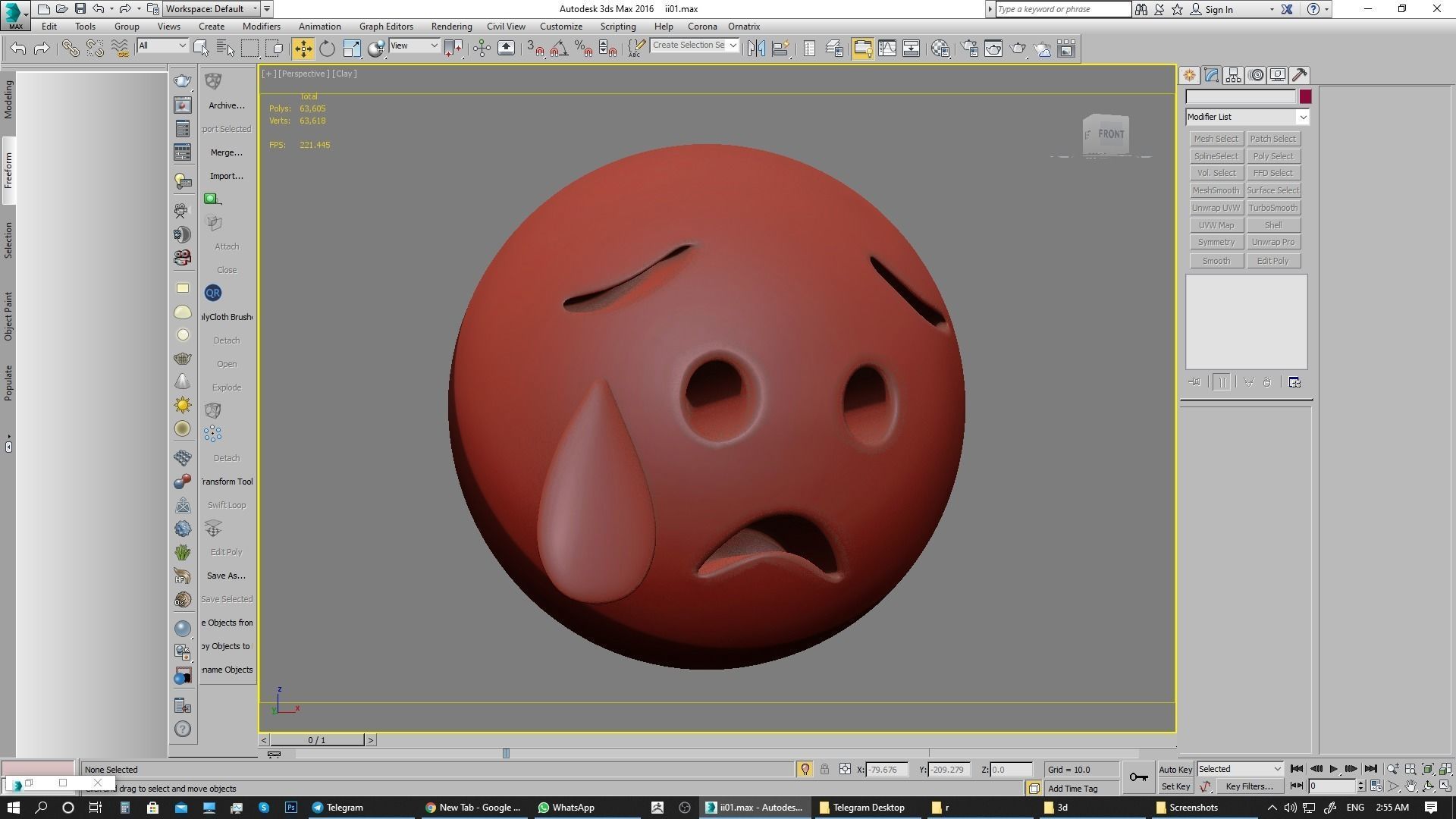Click the Select and Link chain icon
The height and width of the screenshot is (819, 1456).
pyautogui.click(x=71, y=49)
